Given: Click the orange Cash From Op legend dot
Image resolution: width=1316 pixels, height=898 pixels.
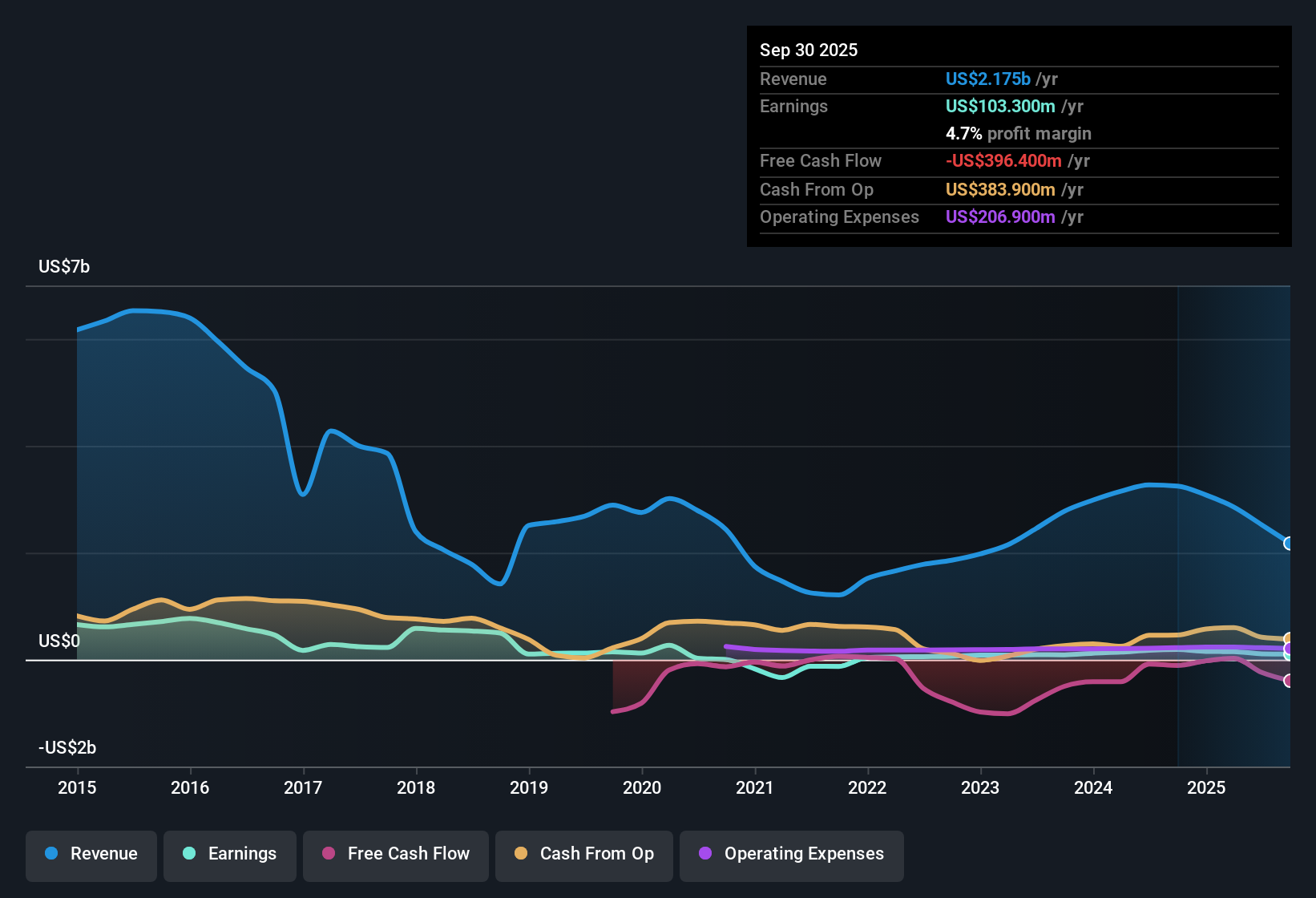Looking at the screenshot, I should click(521, 854).
